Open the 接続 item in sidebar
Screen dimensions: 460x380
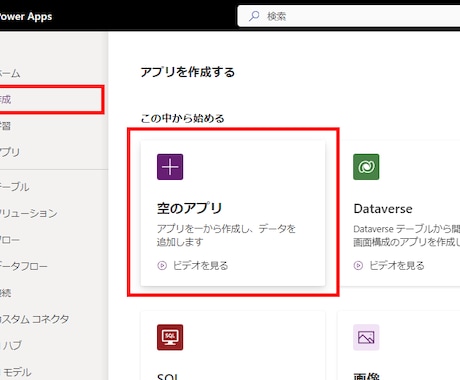click(5, 293)
